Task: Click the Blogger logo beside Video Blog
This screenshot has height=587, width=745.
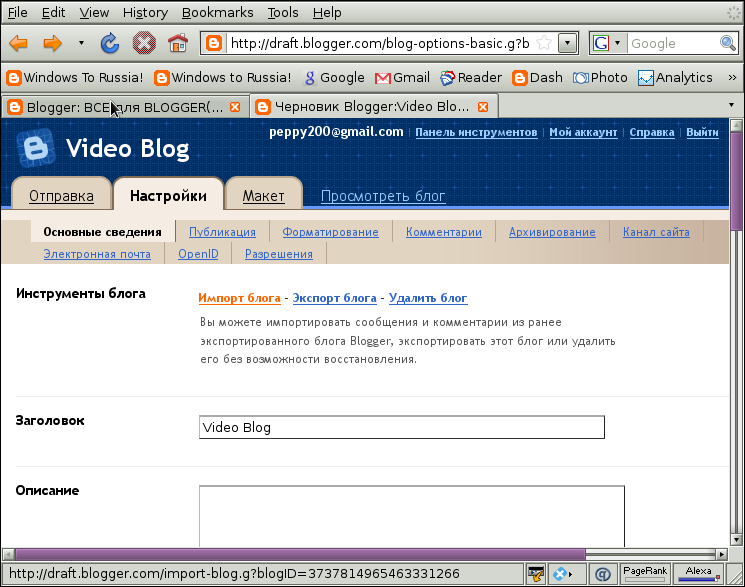Action: coord(36,147)
